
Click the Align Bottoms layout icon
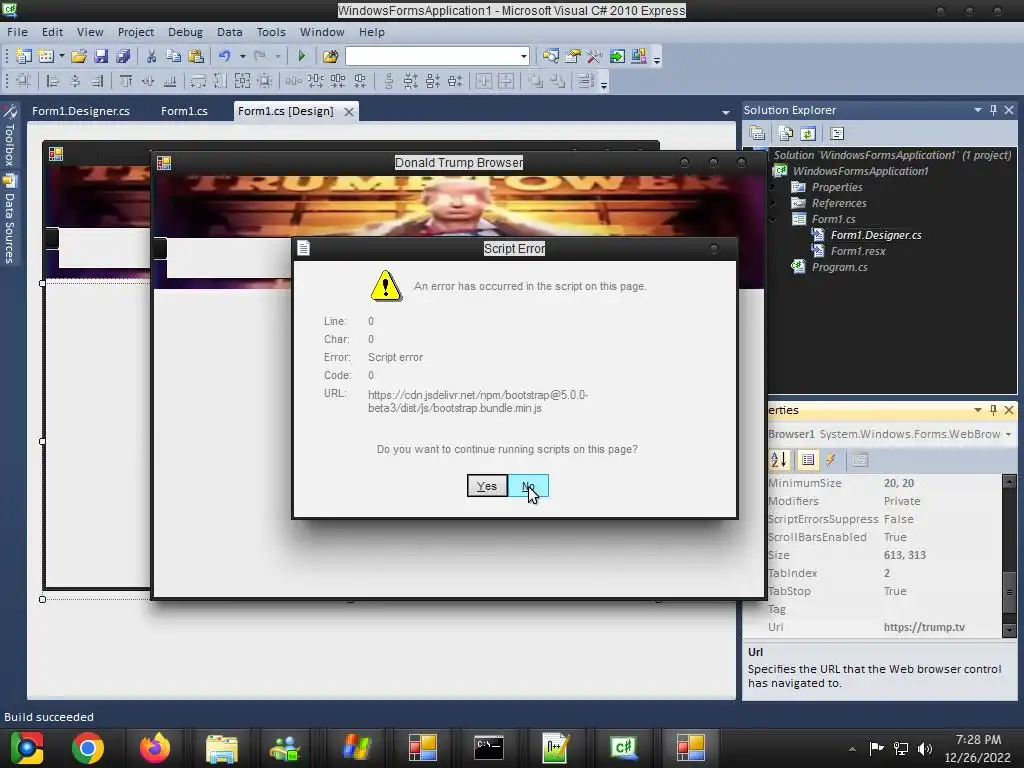click(170, 81)
